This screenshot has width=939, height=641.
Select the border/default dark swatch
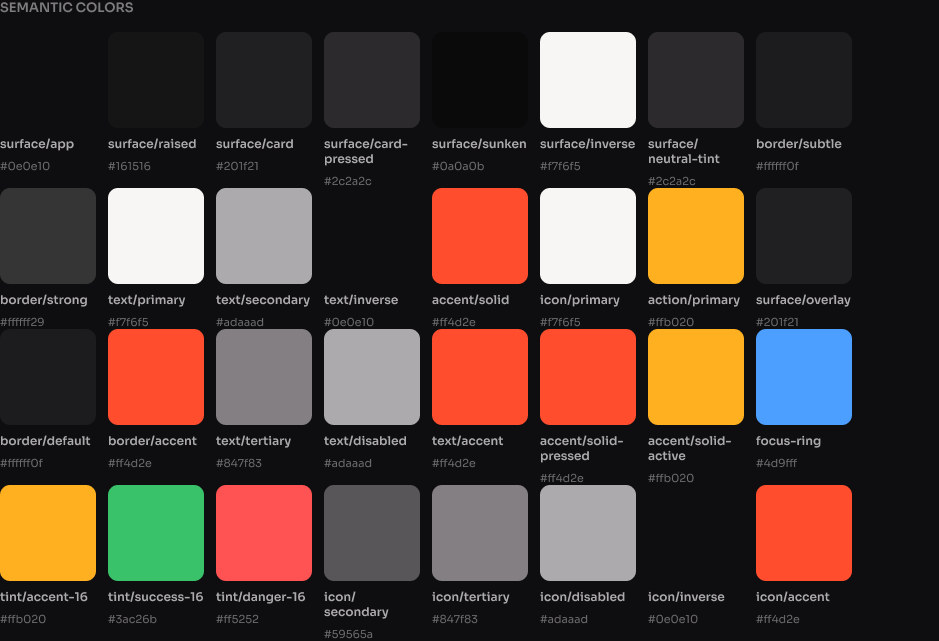(48, 377)
